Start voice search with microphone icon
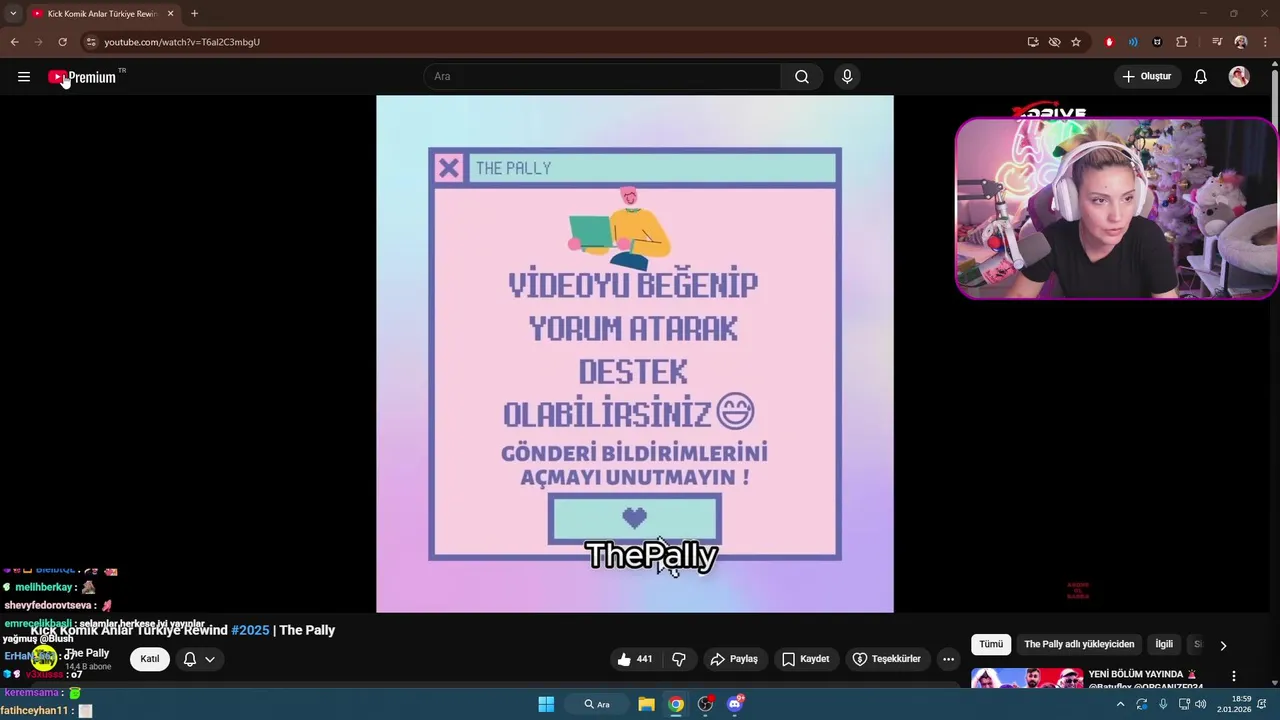 (847, 77)
